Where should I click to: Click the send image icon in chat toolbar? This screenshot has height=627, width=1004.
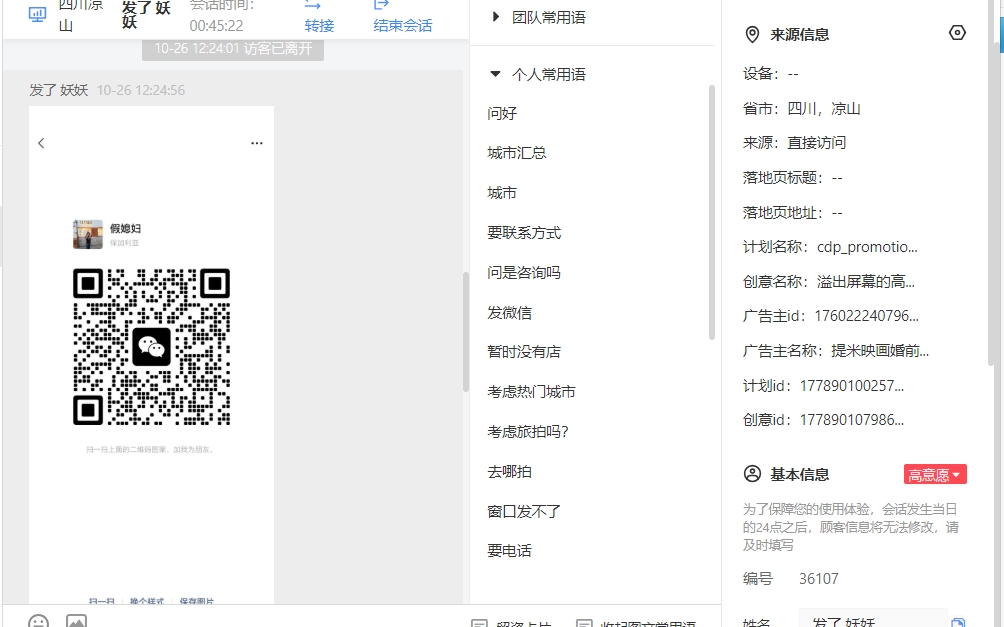point(76,621)
